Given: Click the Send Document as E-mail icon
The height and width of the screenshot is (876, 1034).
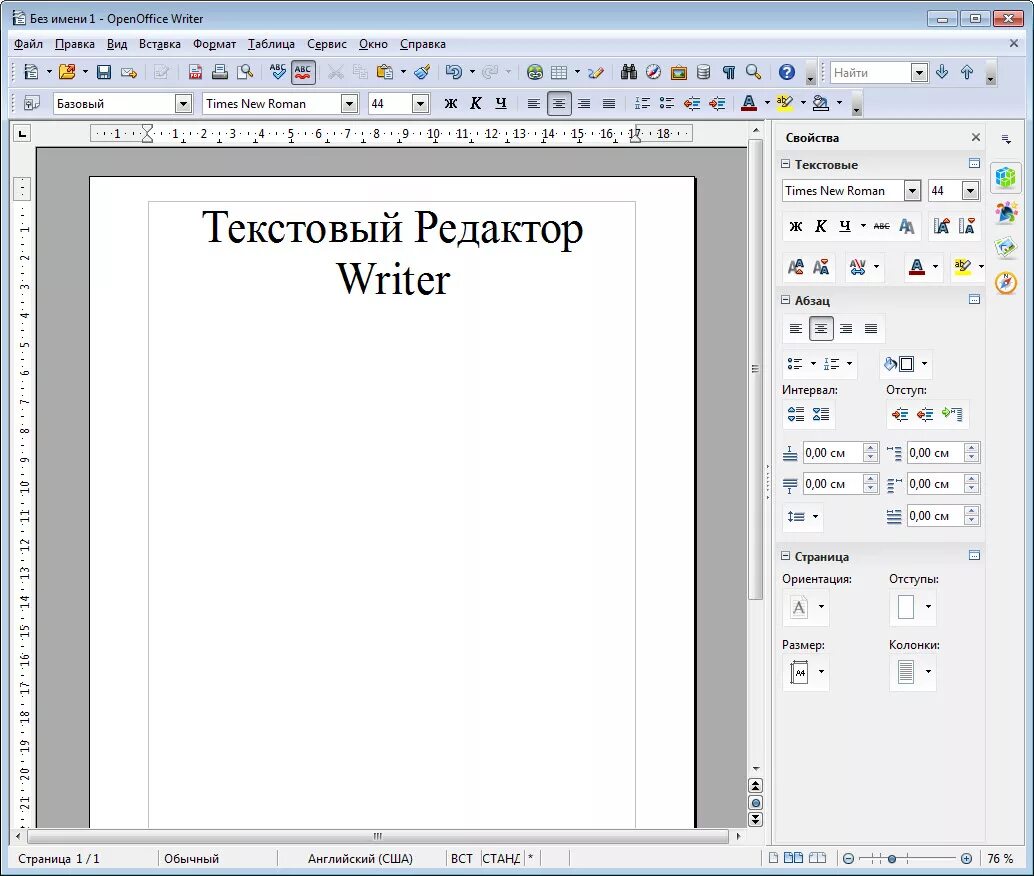Looking at the screenshot, I should (x=129, y=72).
